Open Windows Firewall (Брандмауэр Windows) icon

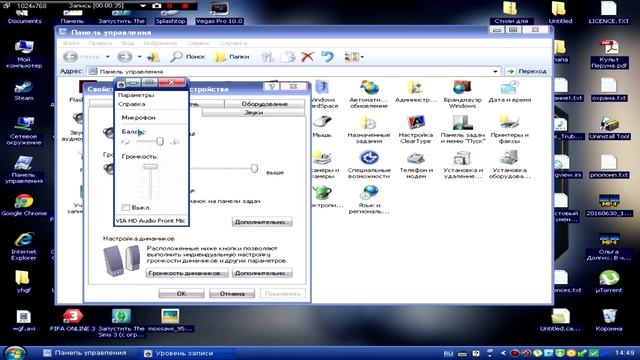[x=462, y=94]
